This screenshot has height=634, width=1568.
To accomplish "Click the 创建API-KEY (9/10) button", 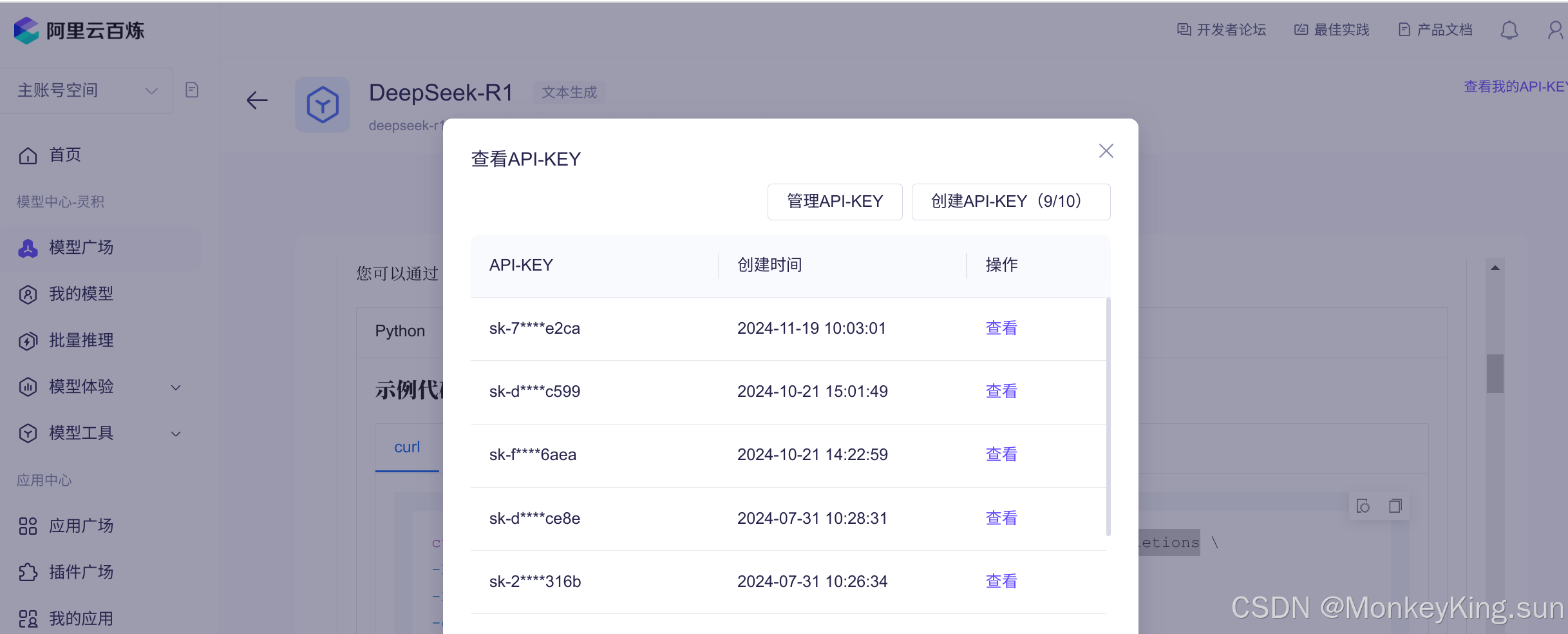I will pos(1011,202).
